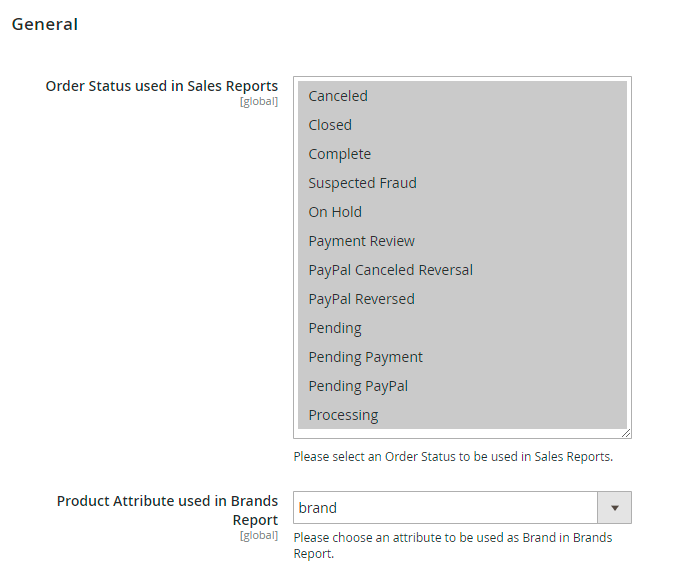
Task: Click the Product Attribute used in Brands Report label
Action: [167, 510]
